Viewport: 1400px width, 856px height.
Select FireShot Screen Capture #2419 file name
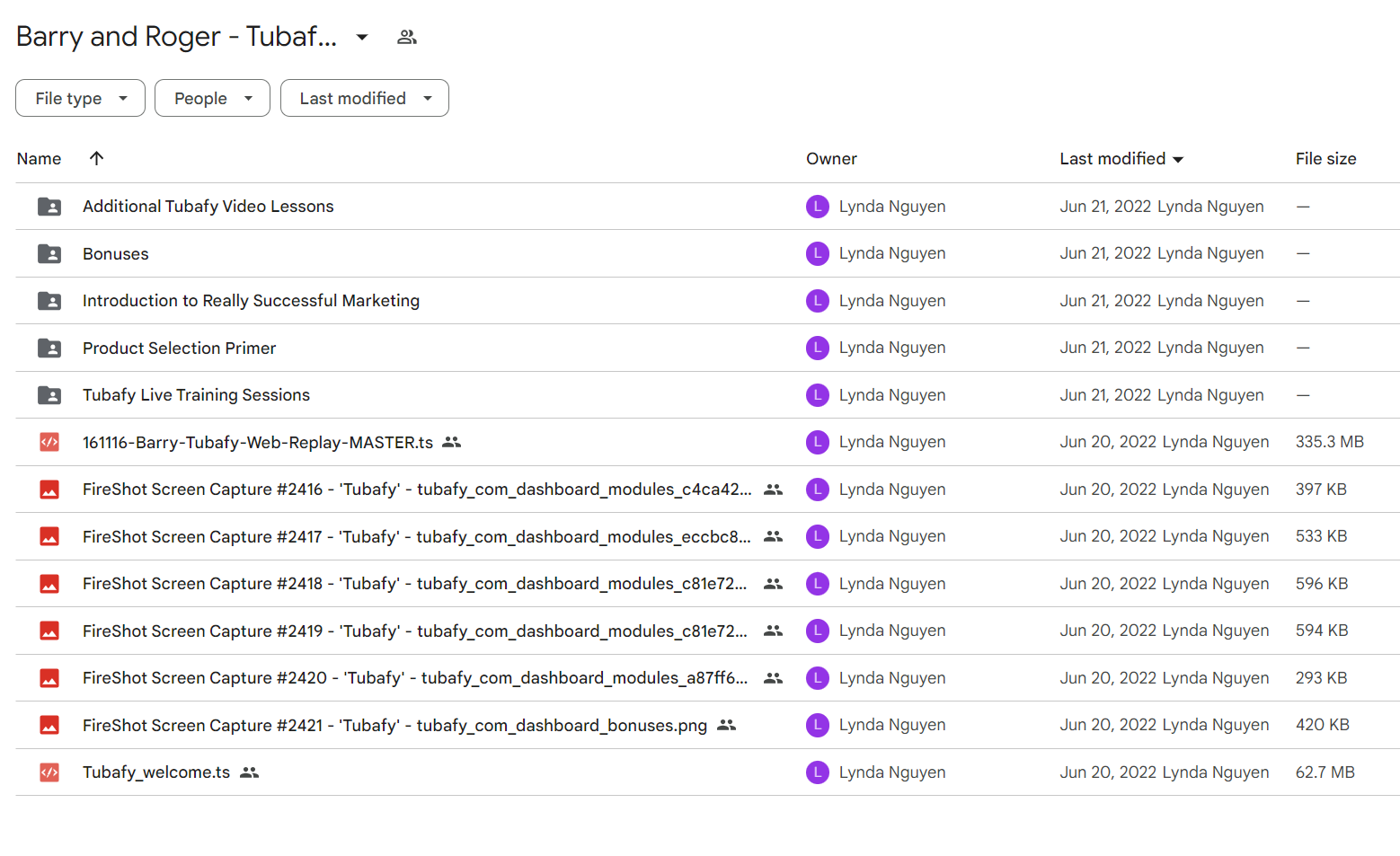pos(415,631)
